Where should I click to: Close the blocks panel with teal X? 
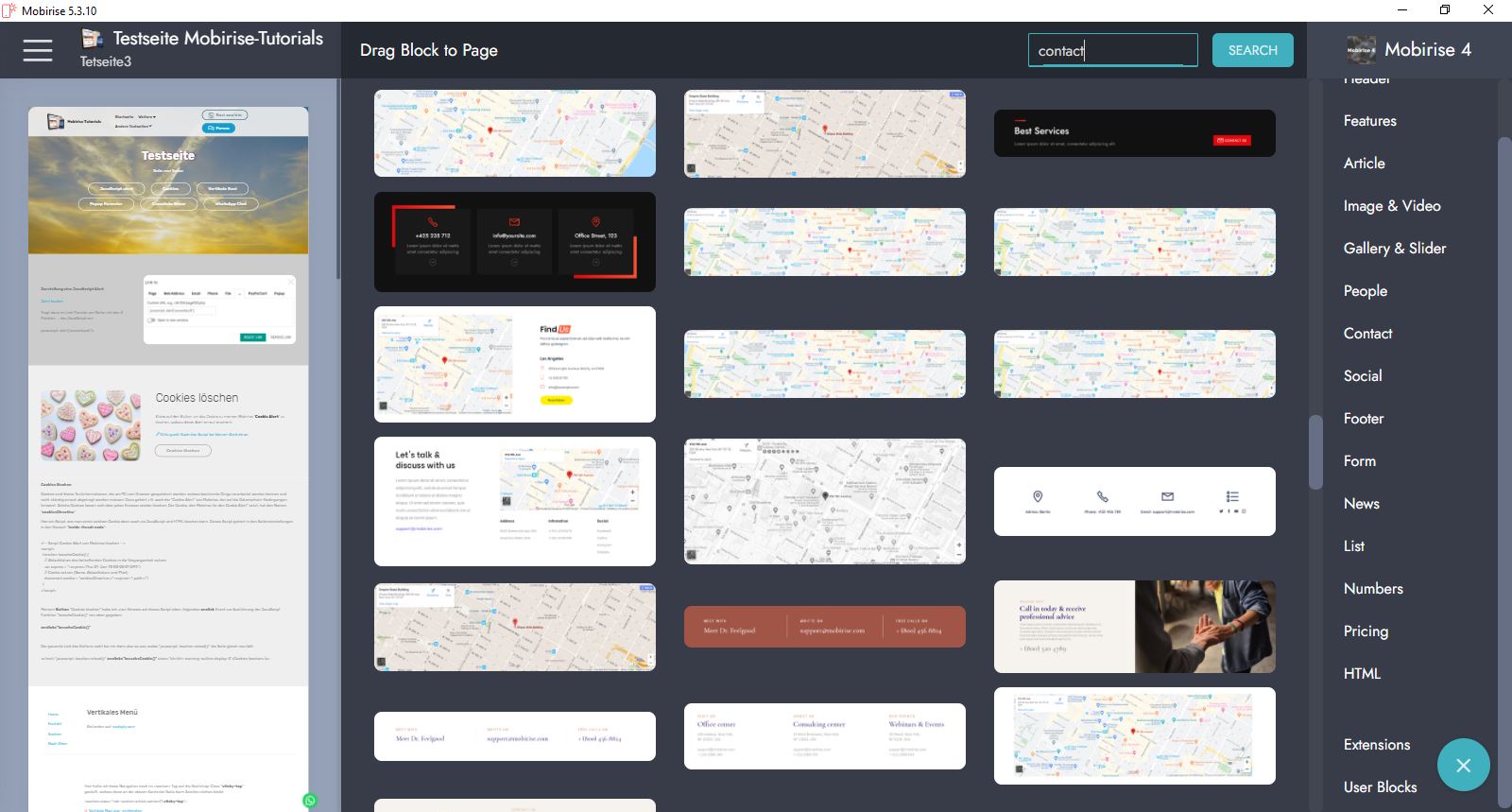click(x=1463, y=765)
